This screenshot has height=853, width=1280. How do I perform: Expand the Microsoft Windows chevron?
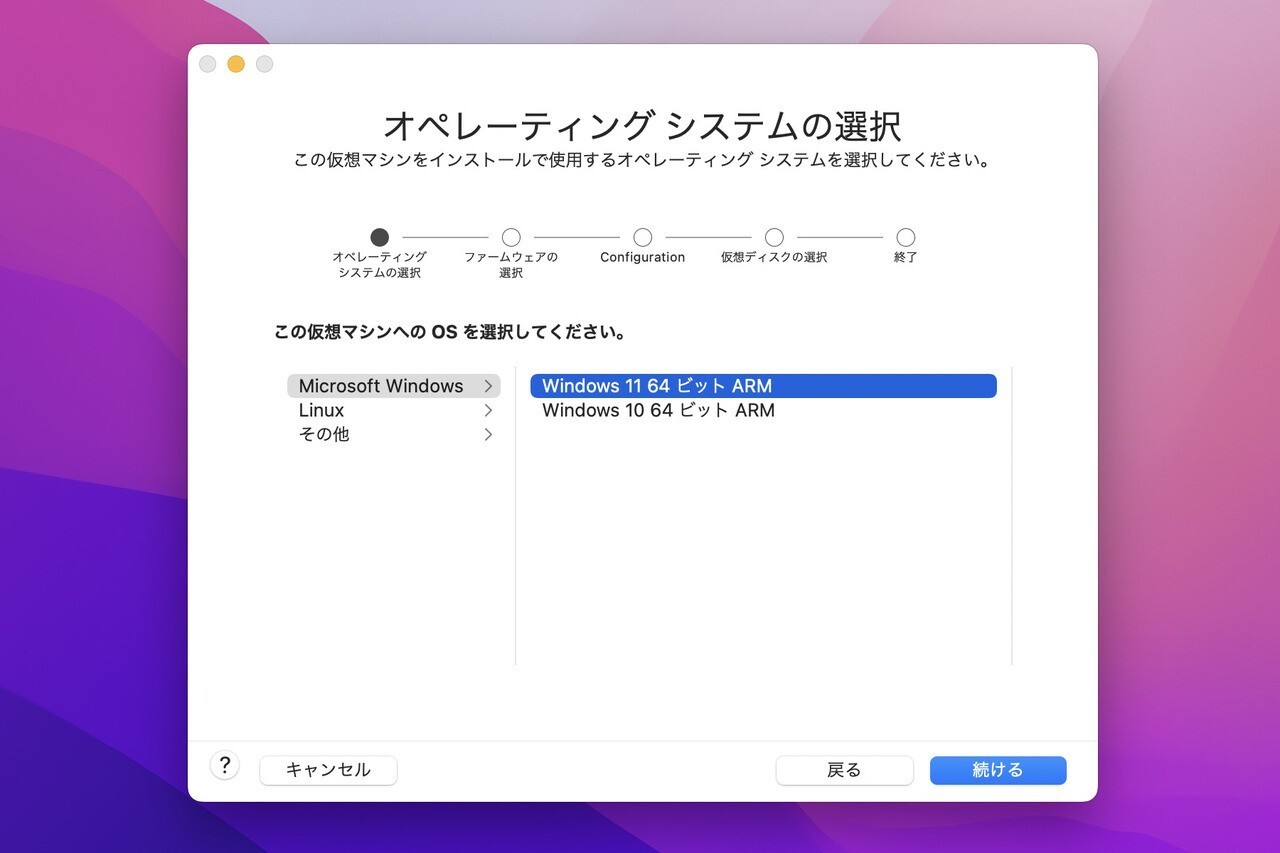[x=488, y=386]
